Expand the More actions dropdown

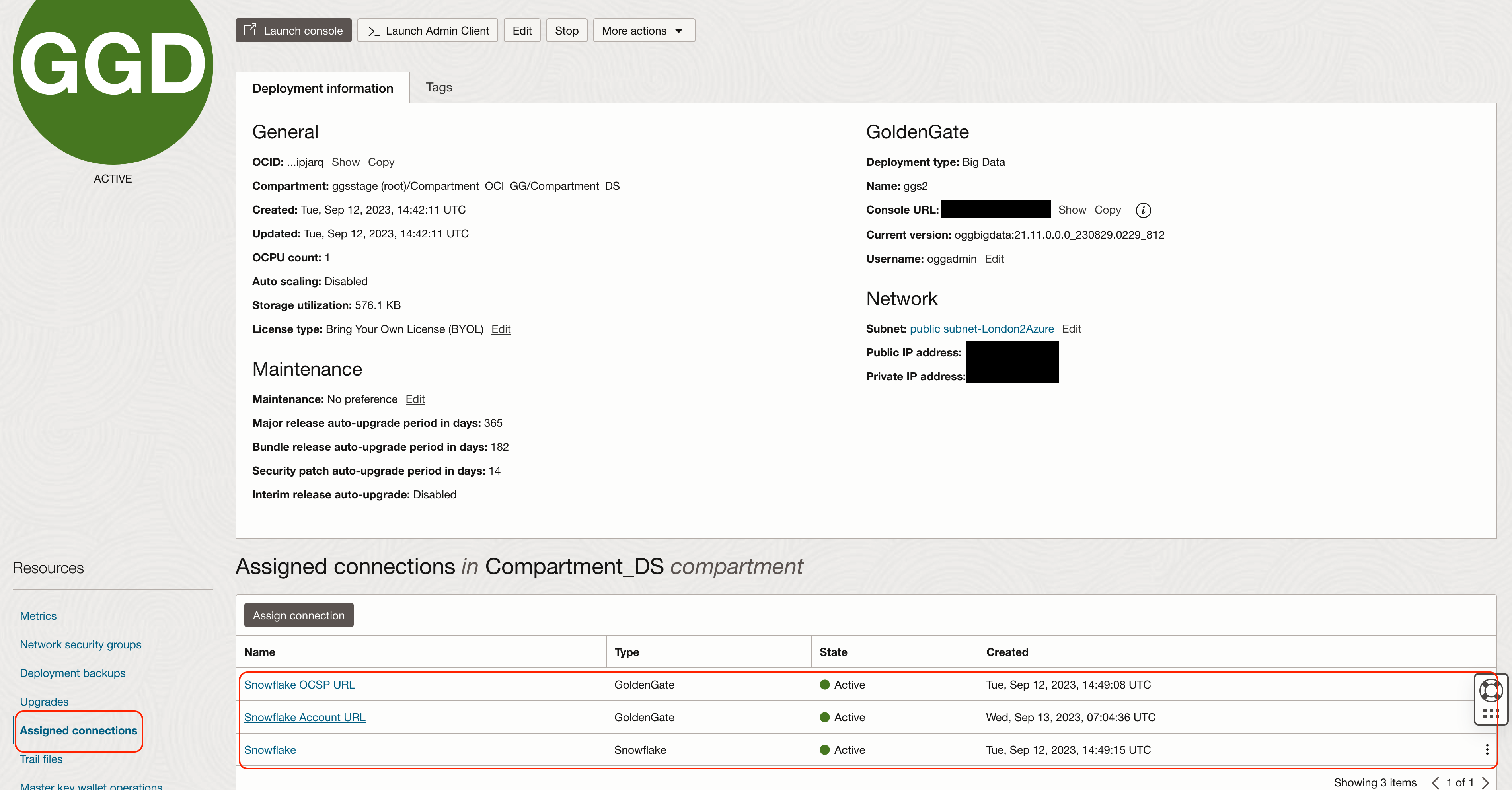[643, 31]
